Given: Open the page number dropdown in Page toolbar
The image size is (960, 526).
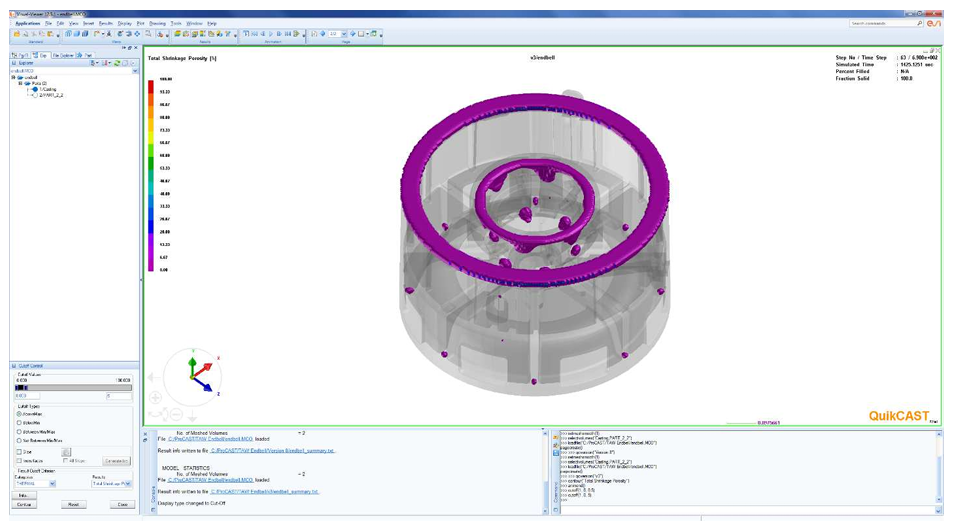Looking at the screenshot, I should coord(344,34).
